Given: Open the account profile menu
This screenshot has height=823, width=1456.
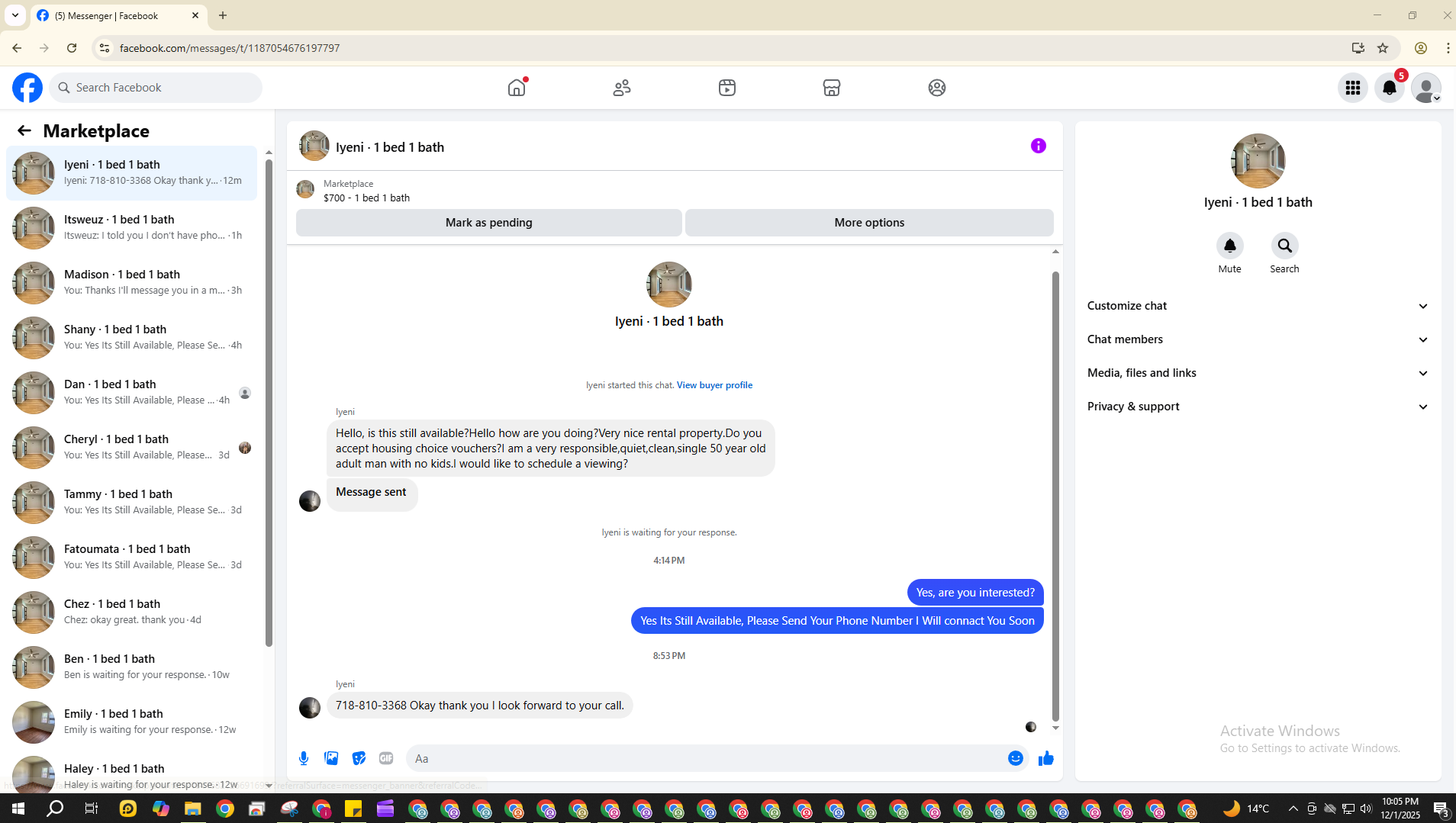Looking at the screenshot, I should (1426, 88).
